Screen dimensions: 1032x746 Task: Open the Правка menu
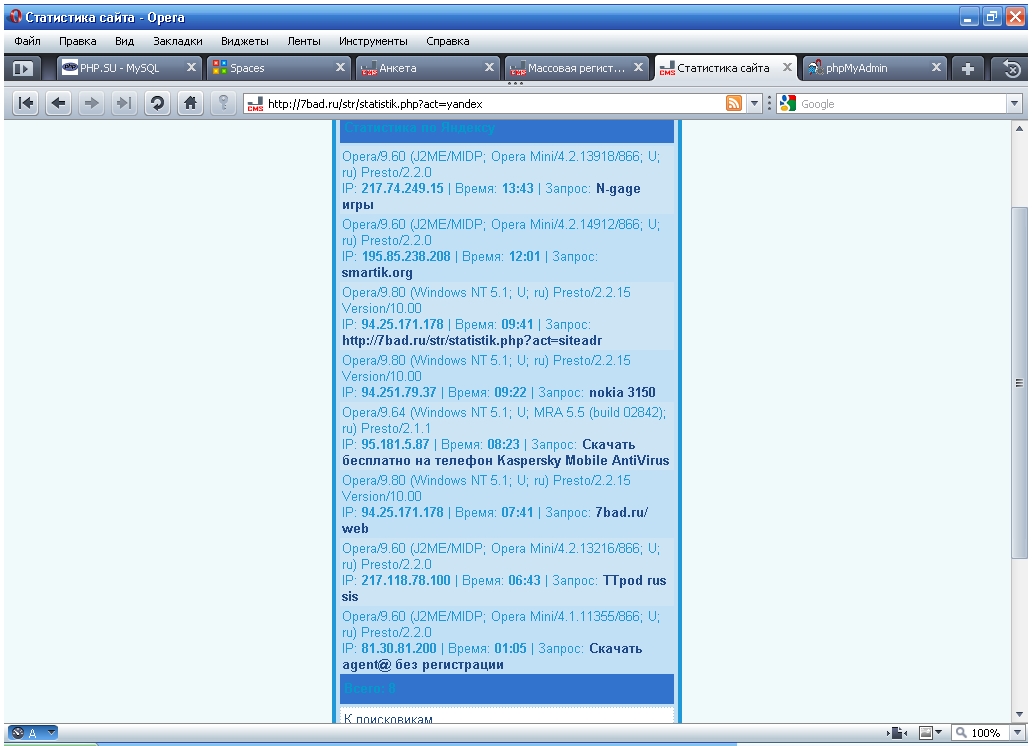click(78, 41)
